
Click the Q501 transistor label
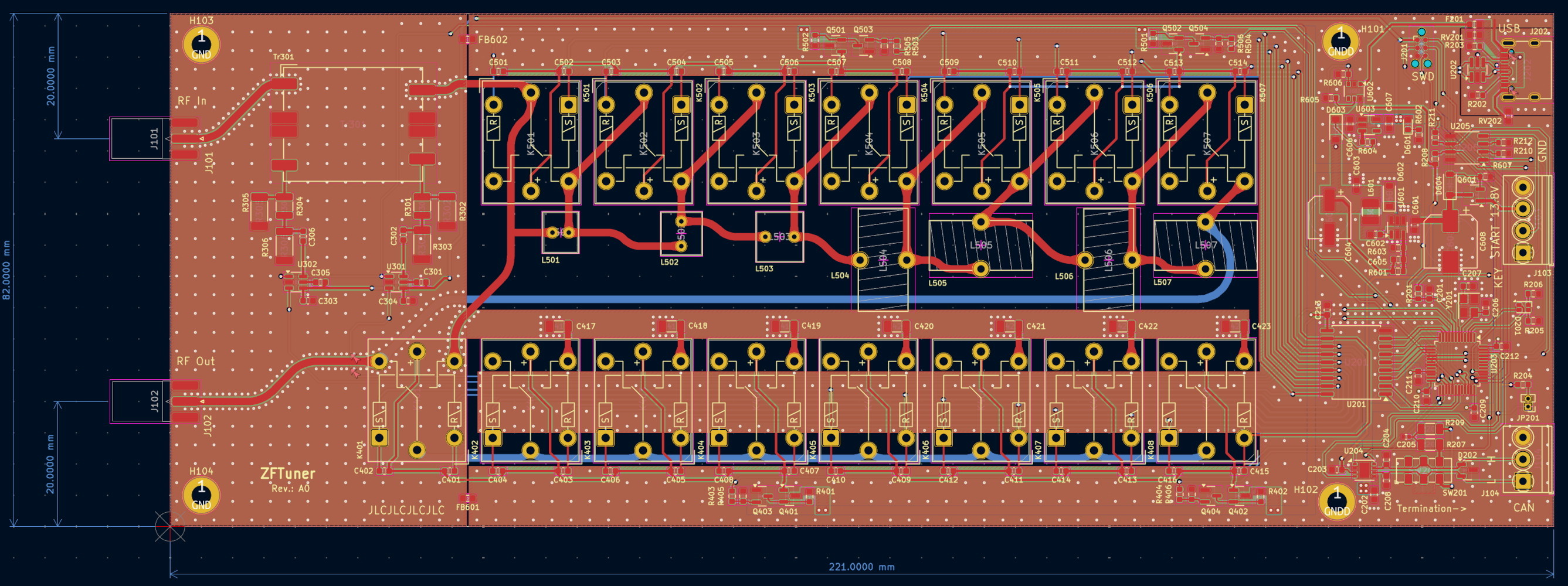tap(835, 30)
